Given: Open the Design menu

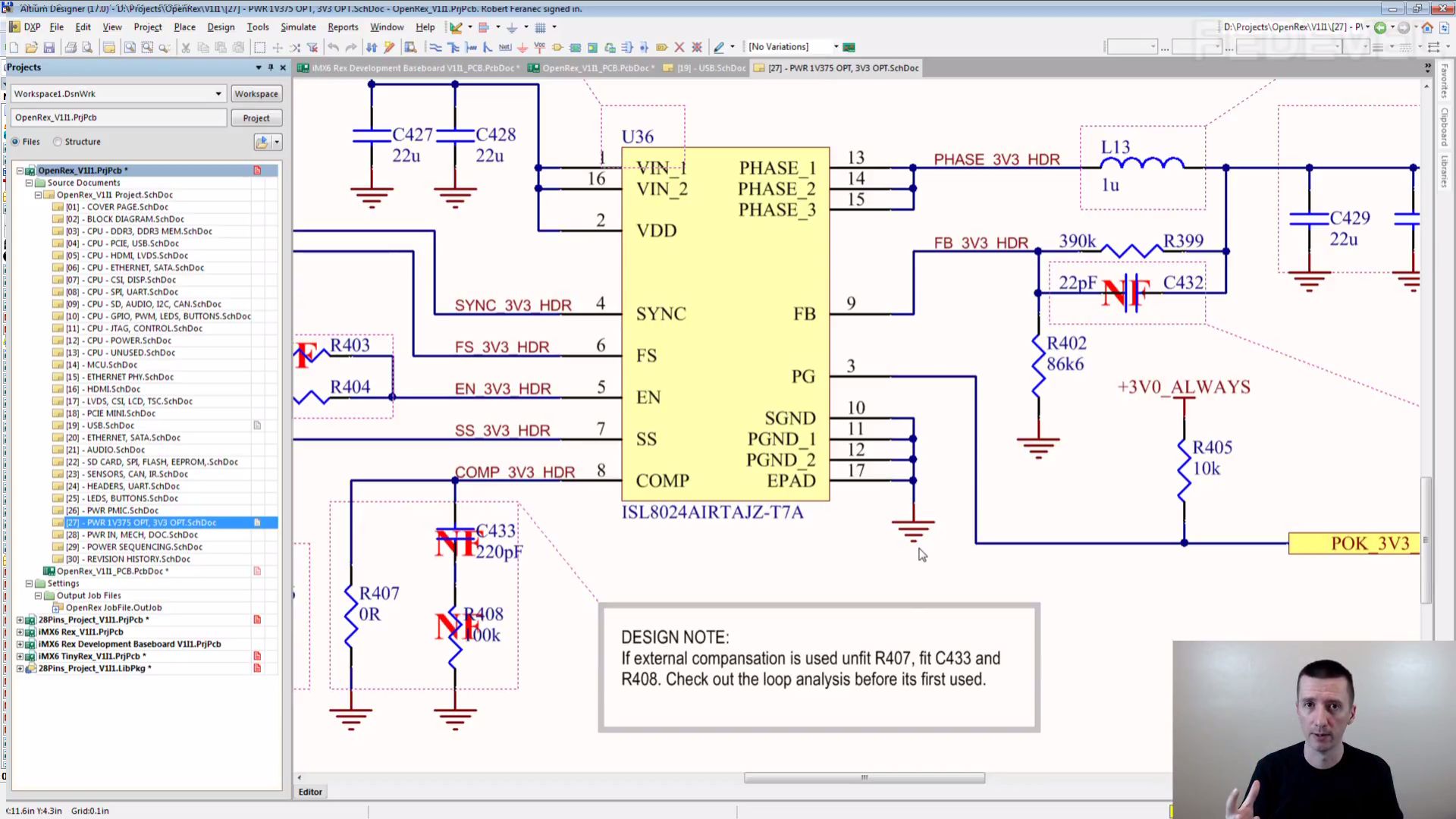Looking at the screenshot, I should tap(221, 27).
